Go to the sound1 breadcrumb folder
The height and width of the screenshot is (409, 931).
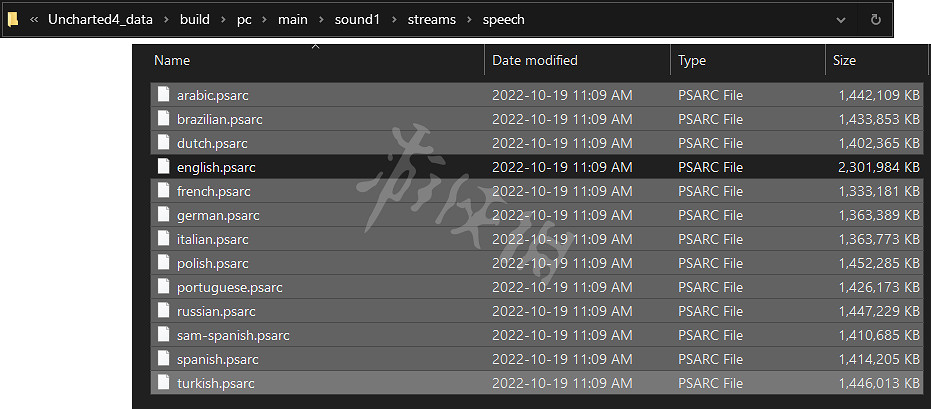[x=357, y=19]
